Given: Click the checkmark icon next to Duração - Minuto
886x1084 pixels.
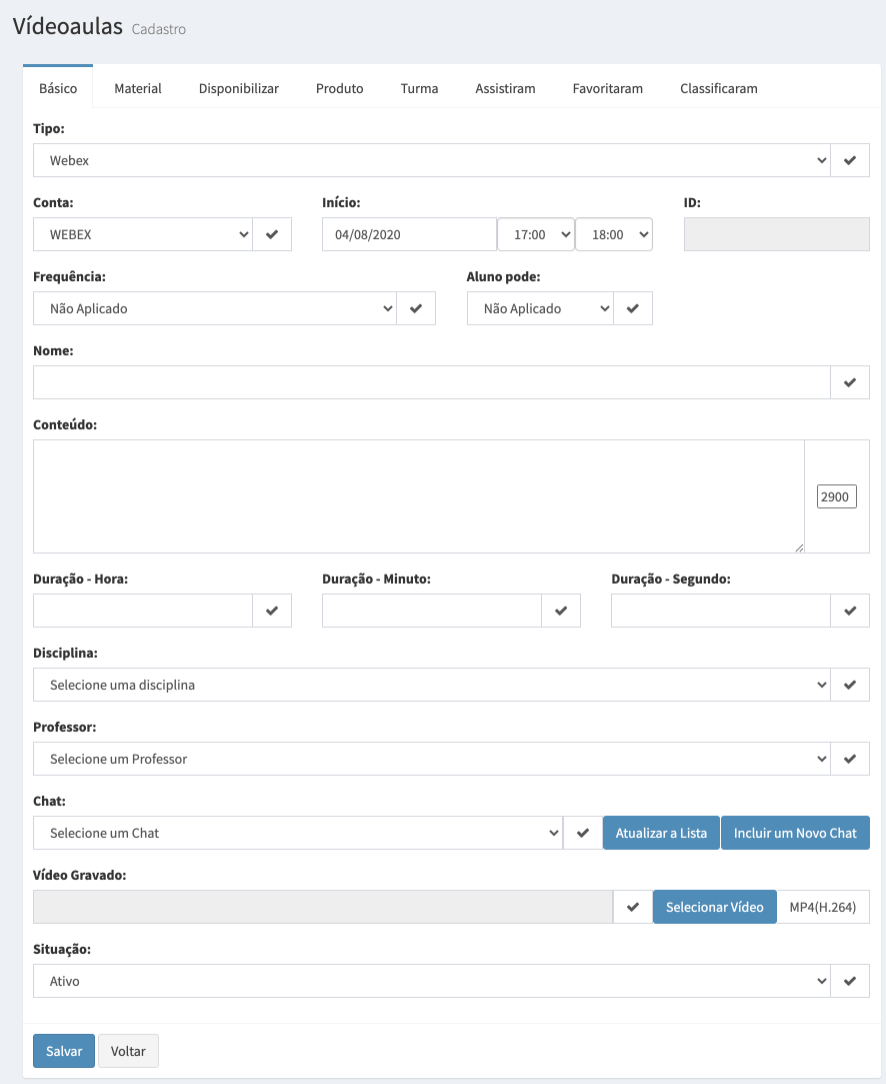Looking at the screenshot, I should point(560,610).
